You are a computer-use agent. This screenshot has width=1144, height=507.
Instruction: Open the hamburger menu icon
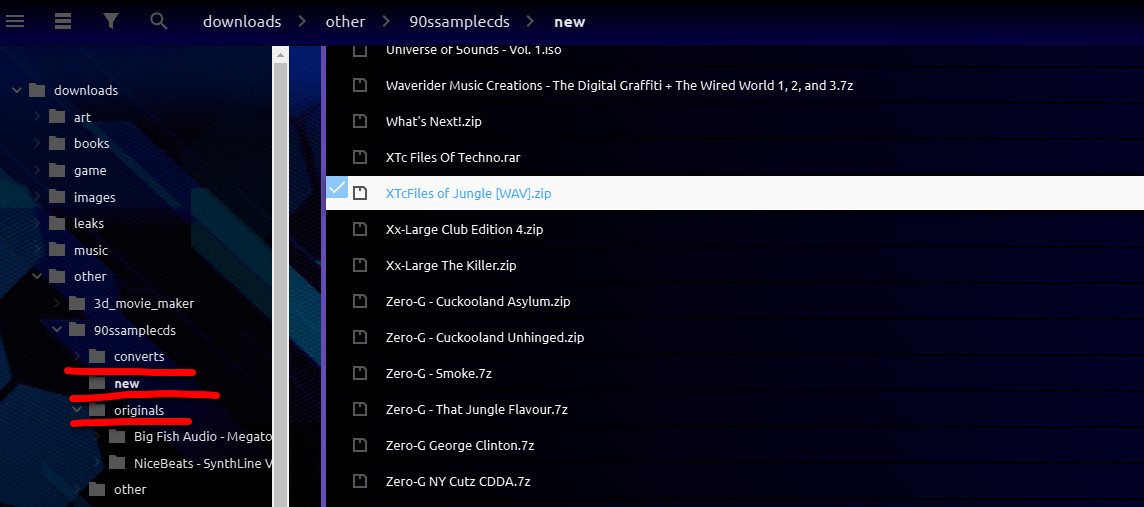click(15, 21)
